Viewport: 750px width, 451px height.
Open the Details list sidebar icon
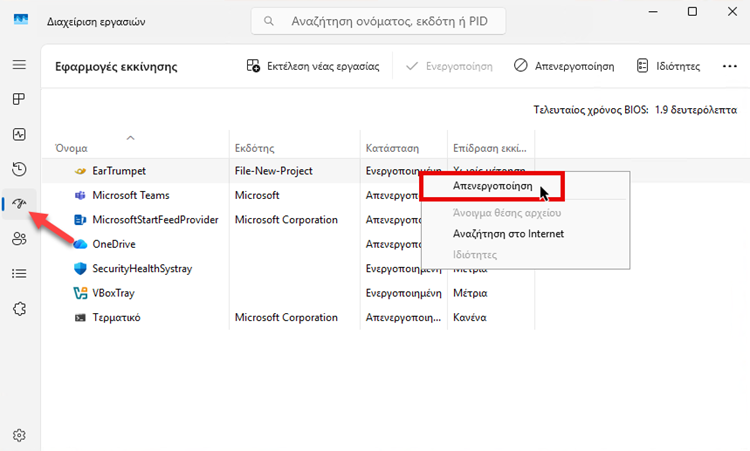click(19, 273)
